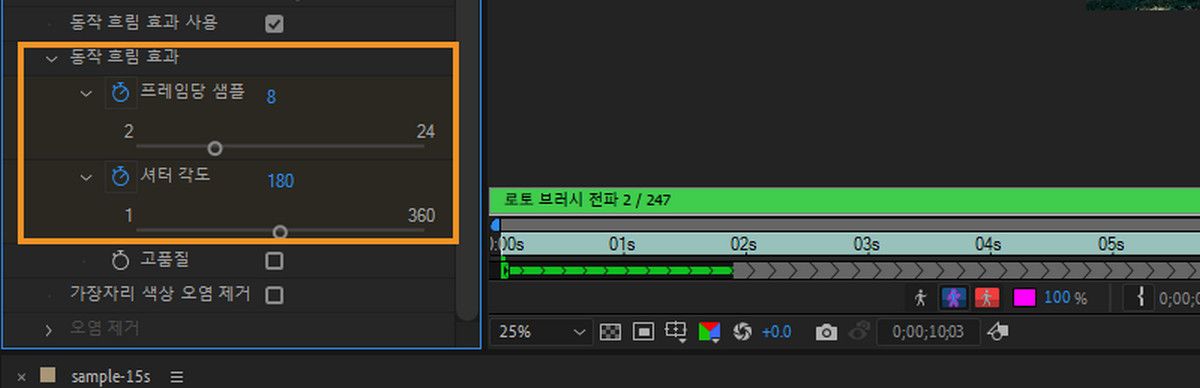Open the show channel color icon
The image size is (1200, 388).
709,331
